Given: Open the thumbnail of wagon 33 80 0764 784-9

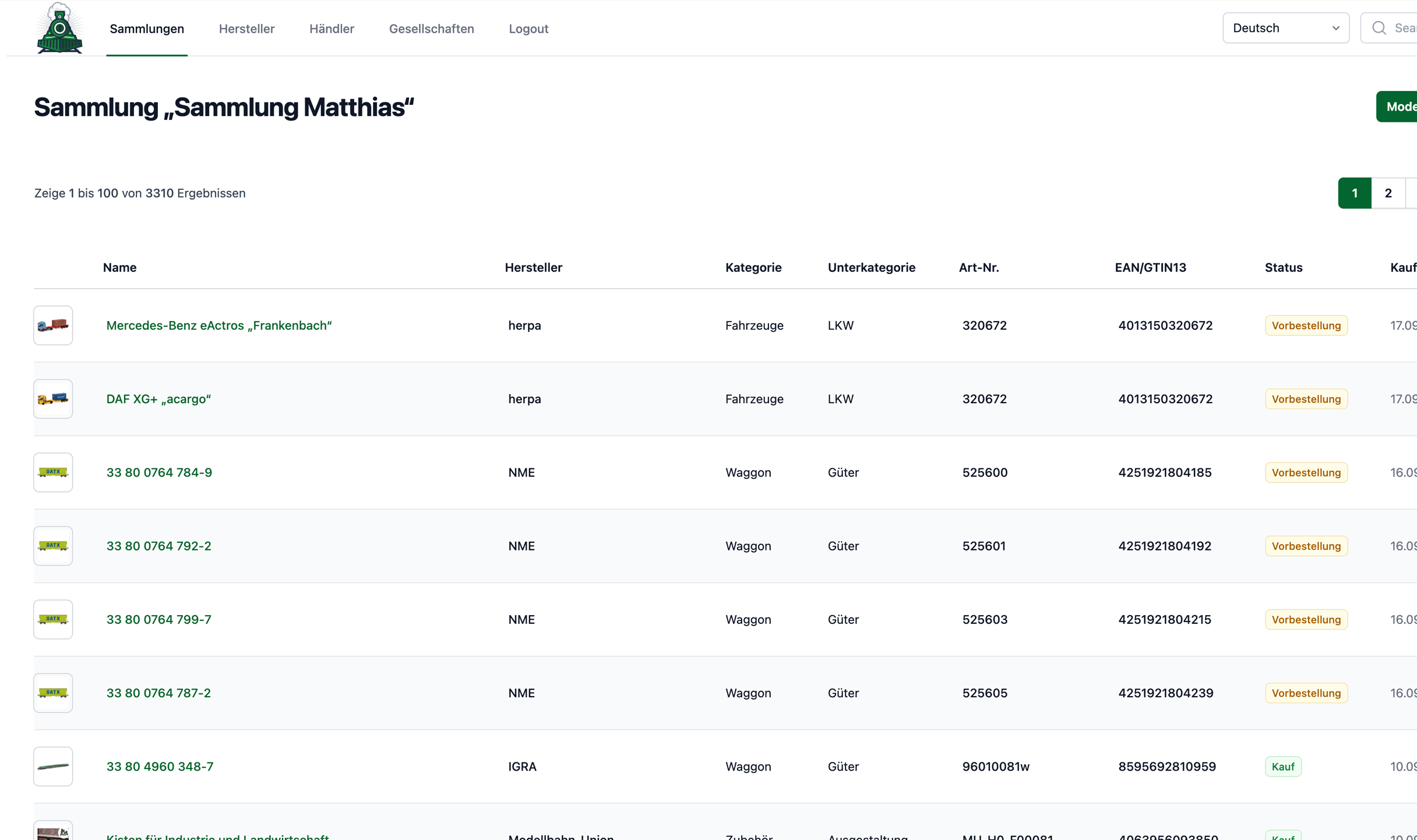Looking at the screenshot, I should click(52, 472).
